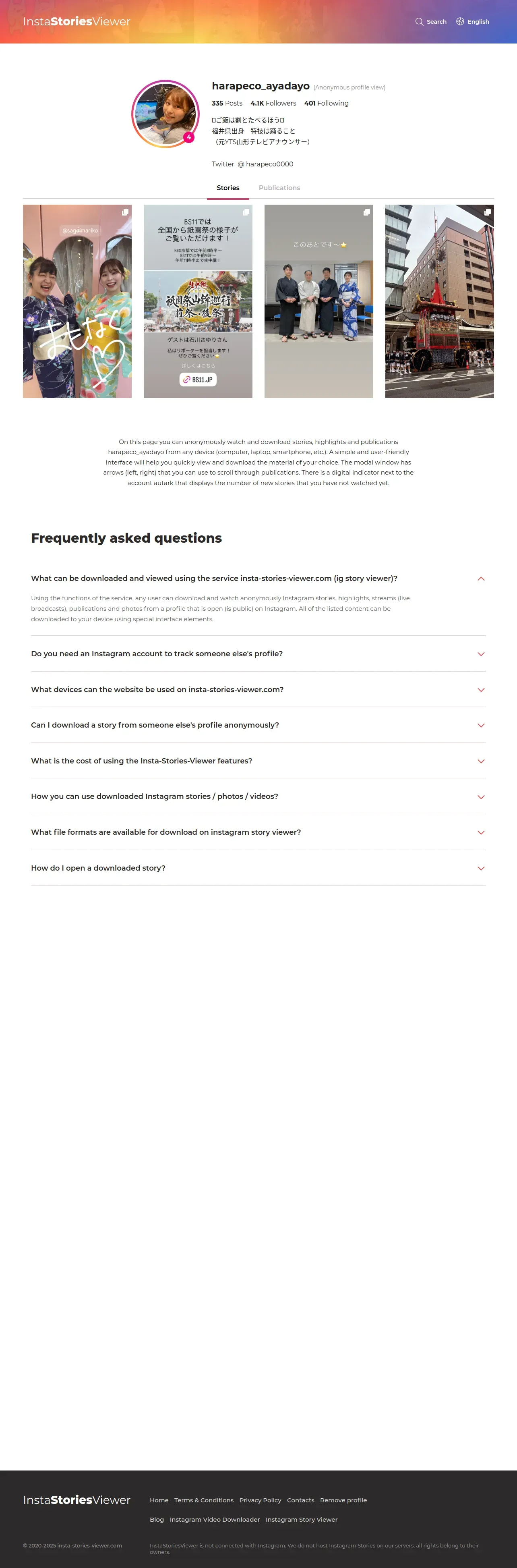Viewport: 517px width, 1568px height.
Task: Expand "How do I open a downloaded story?"
Action: coord(480,868)
